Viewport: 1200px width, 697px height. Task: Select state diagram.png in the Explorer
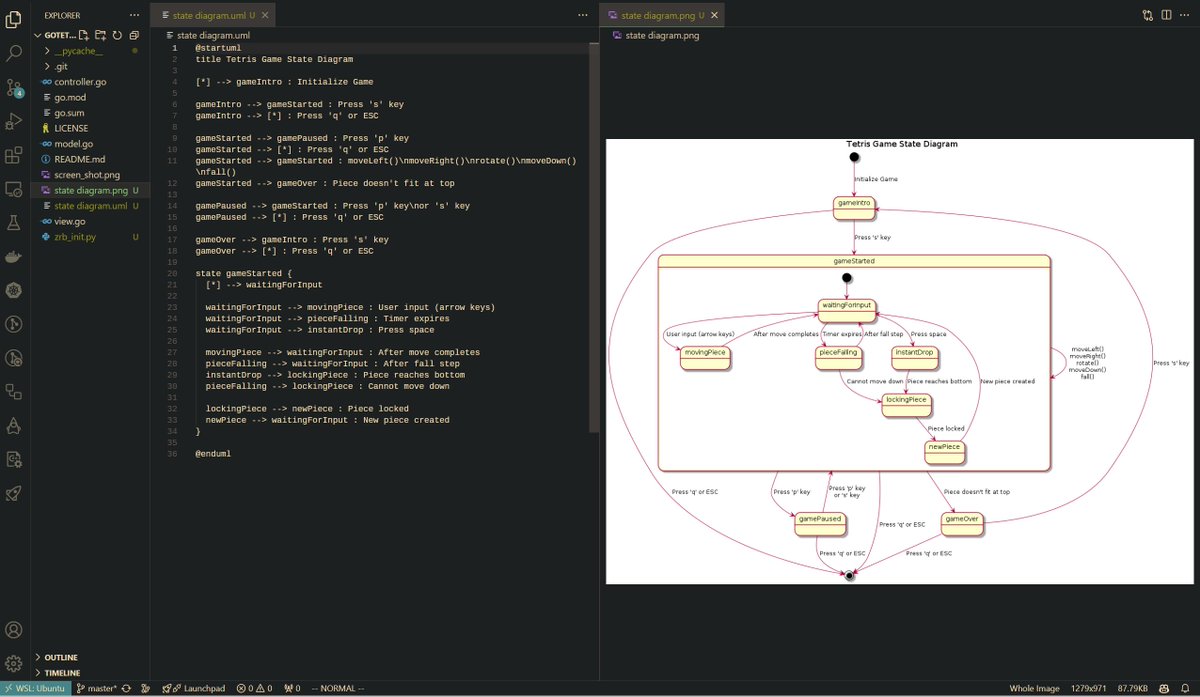[x=88, y=190]
